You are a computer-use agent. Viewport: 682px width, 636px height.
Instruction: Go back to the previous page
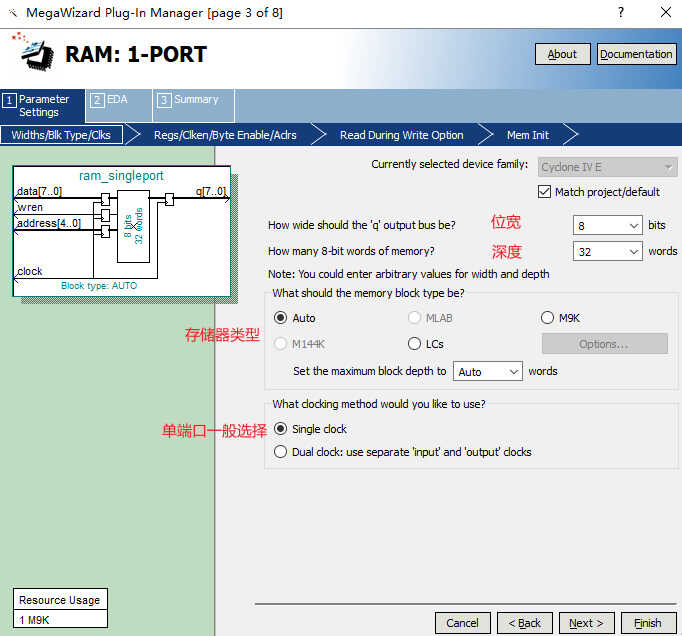point(525,623)
